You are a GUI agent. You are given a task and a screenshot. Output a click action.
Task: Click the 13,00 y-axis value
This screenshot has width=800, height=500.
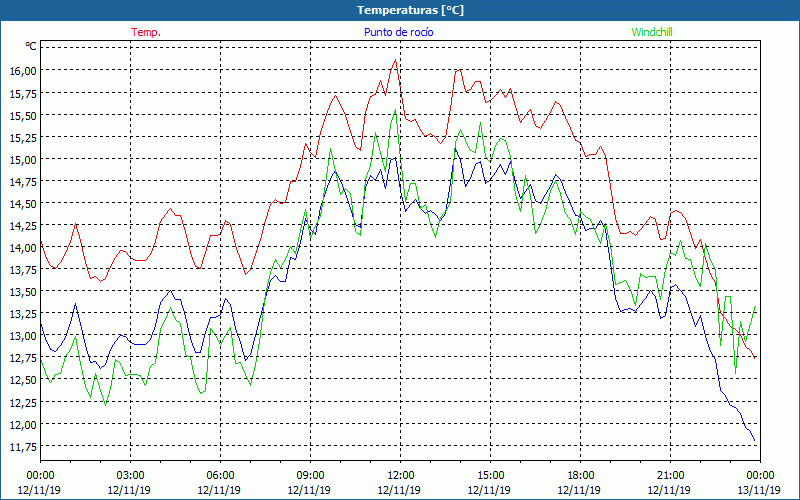(23, 336)
